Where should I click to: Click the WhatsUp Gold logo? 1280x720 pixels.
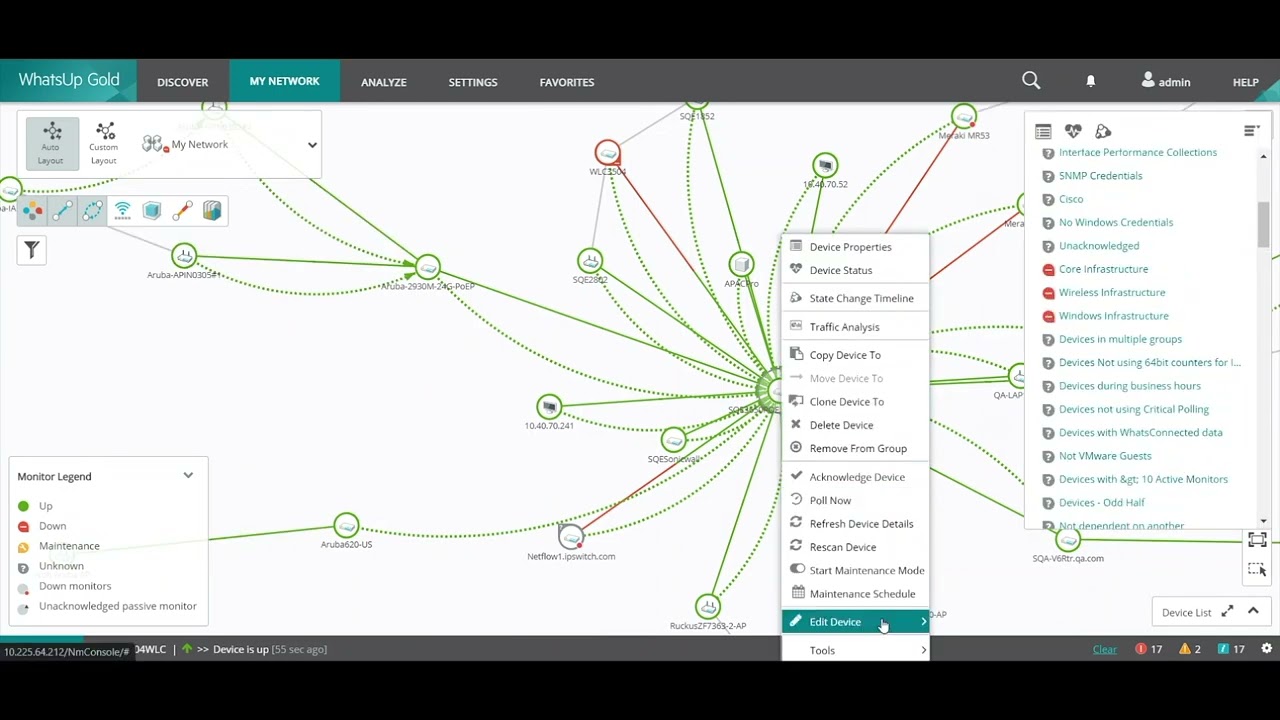pyautogui.click(x=69, y=80)
